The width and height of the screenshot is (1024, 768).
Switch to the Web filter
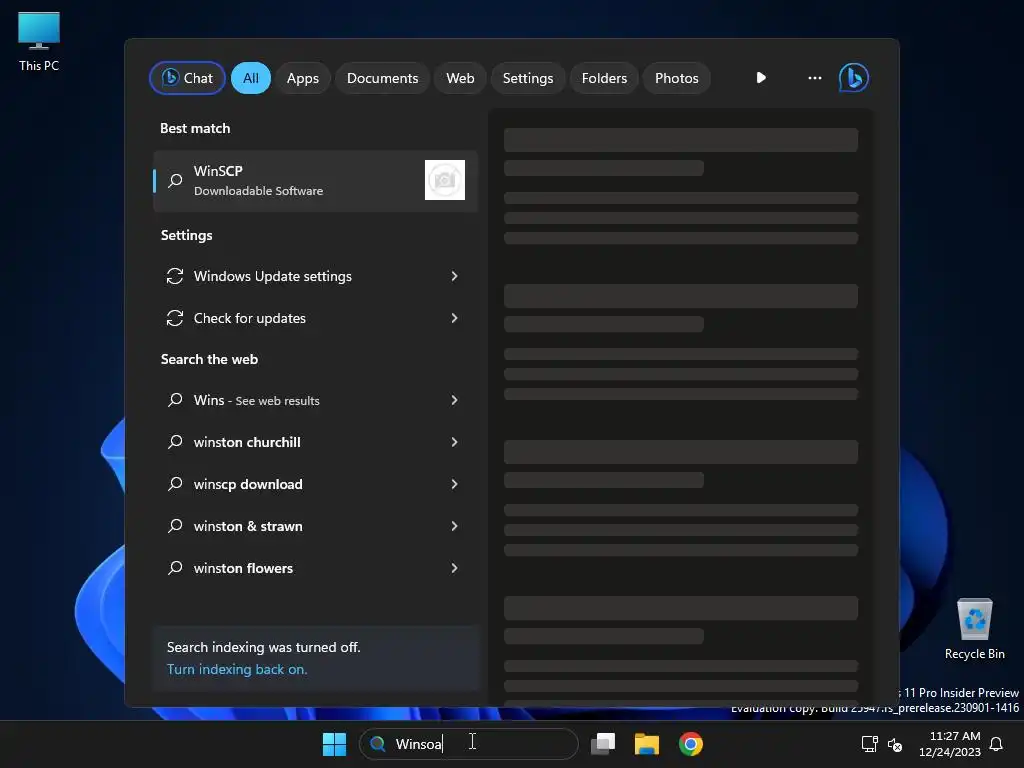click(x=460, y=78)
